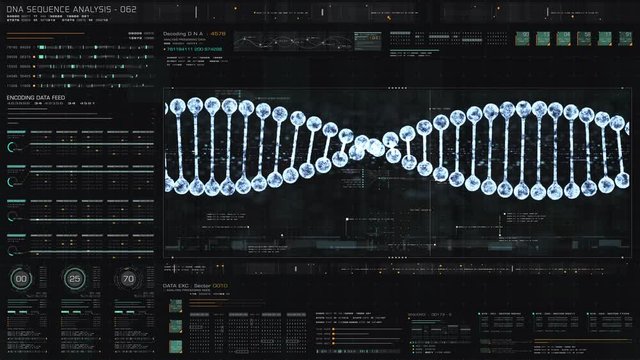Image resolution: width=640 pixels, height=360 pixels.
Task: Click the amber 4578 decoding value
Action: [218, 34]
